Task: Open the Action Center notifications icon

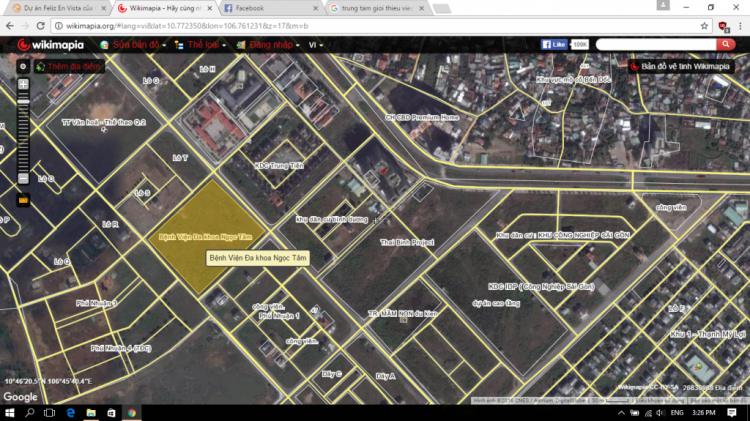Action: (732, 412)
